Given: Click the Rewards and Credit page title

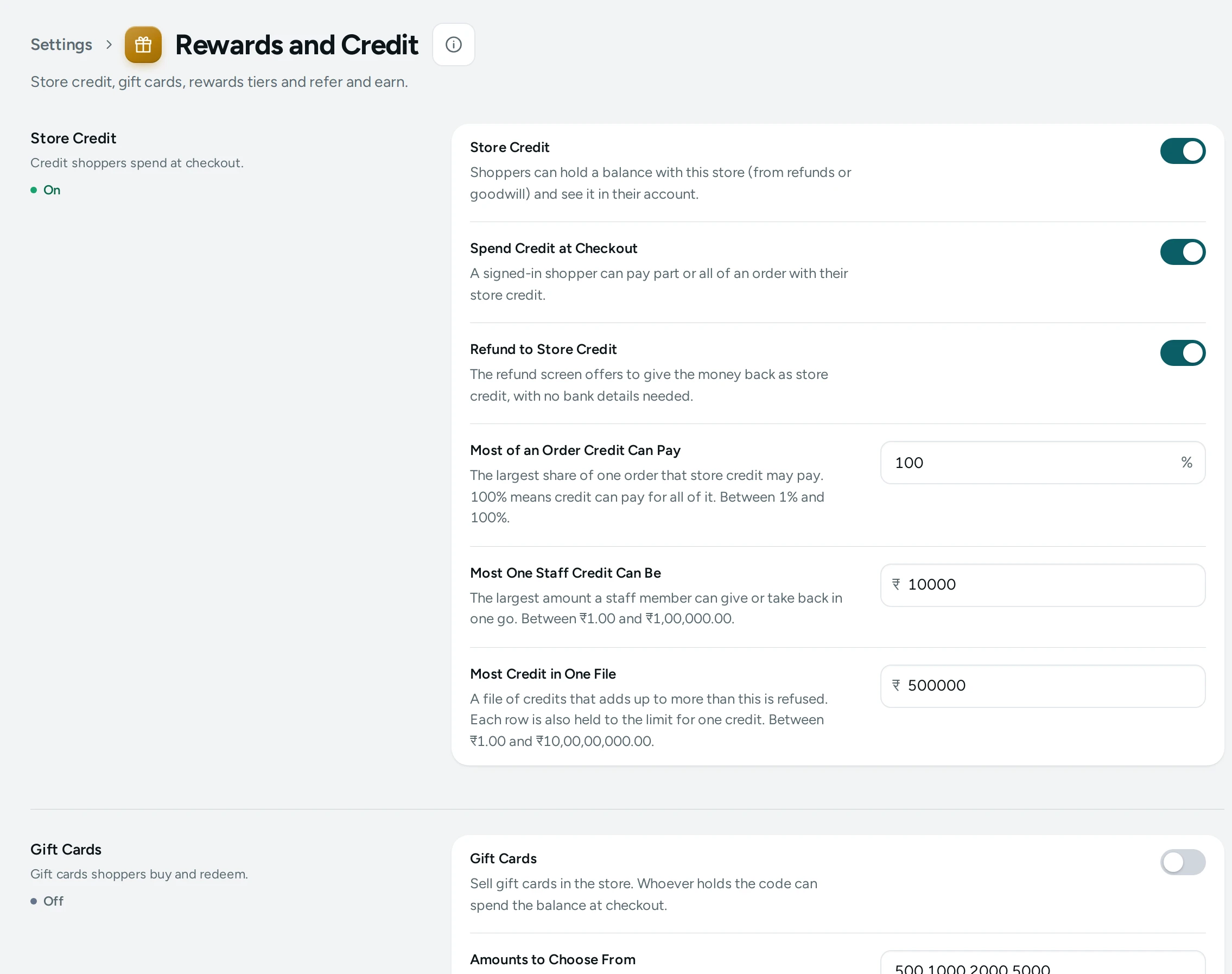Looking at the screenshot, I should tap(296, 45).
